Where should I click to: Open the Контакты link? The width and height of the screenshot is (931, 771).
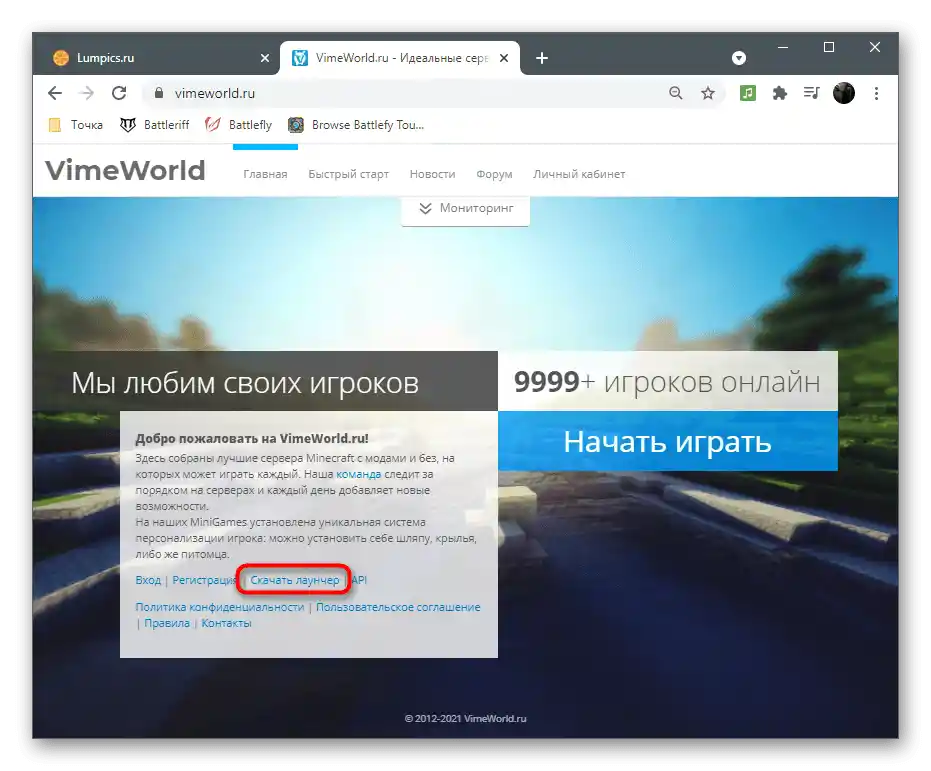coord(226,623)
